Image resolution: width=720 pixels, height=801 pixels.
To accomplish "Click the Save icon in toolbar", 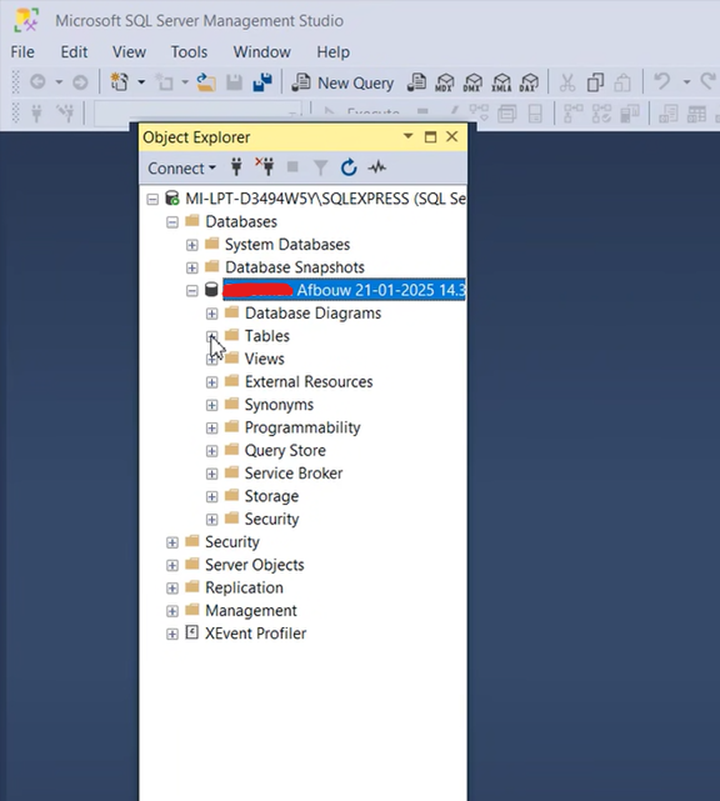I will click(234, 82).
